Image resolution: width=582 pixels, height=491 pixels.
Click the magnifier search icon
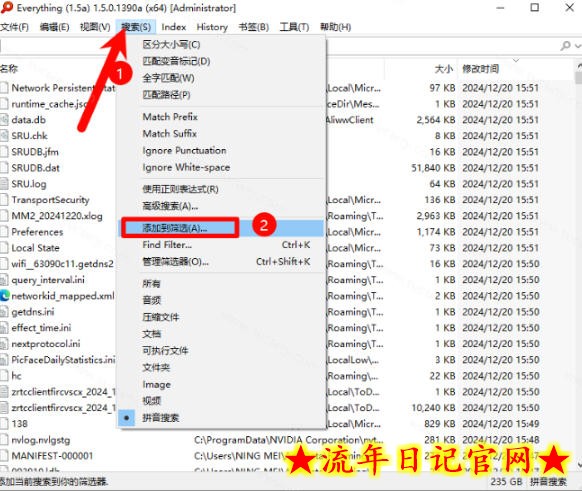(x=566, y=46)
